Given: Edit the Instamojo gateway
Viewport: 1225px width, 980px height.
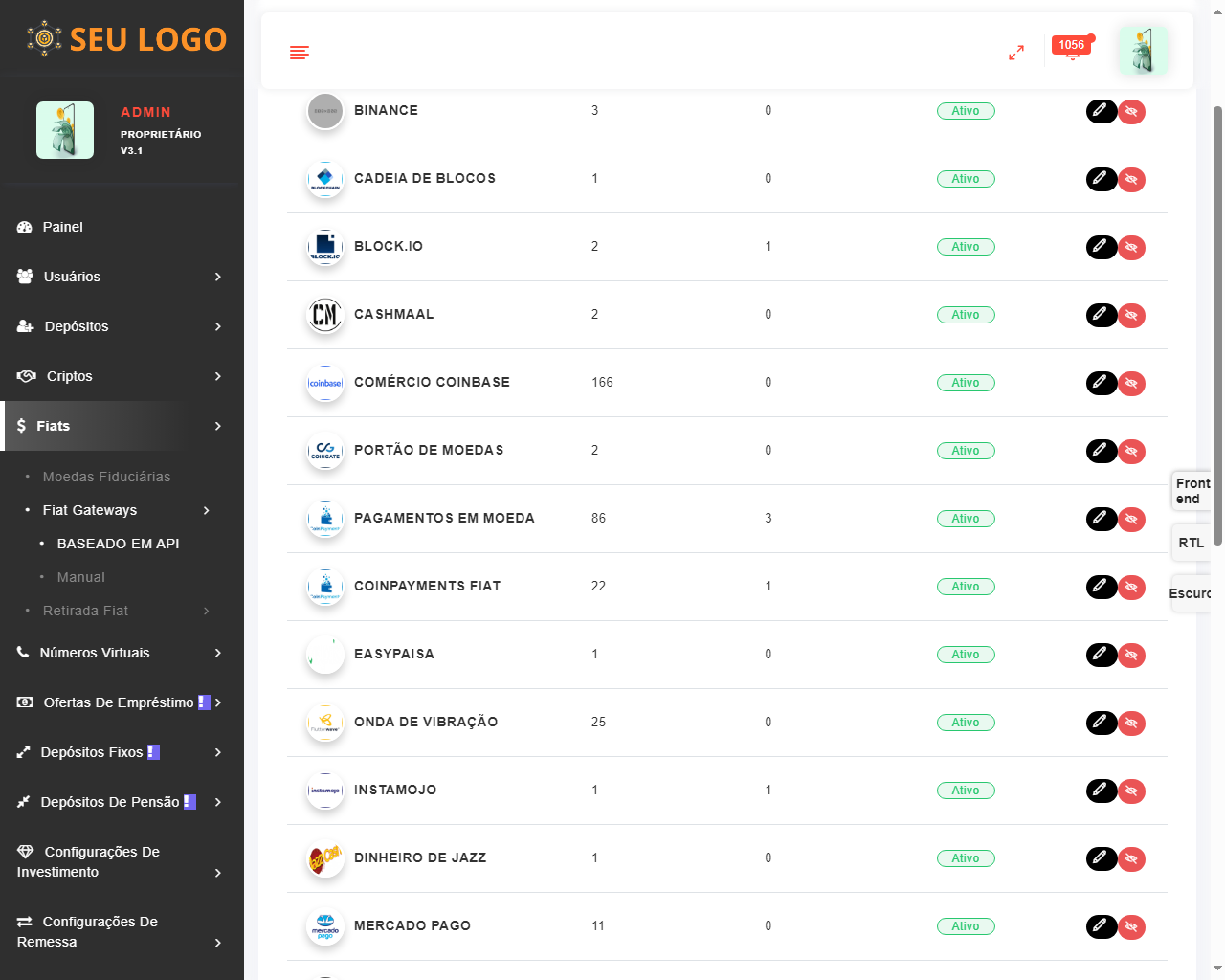Looking at the screenshot, I should point(1101,791).
